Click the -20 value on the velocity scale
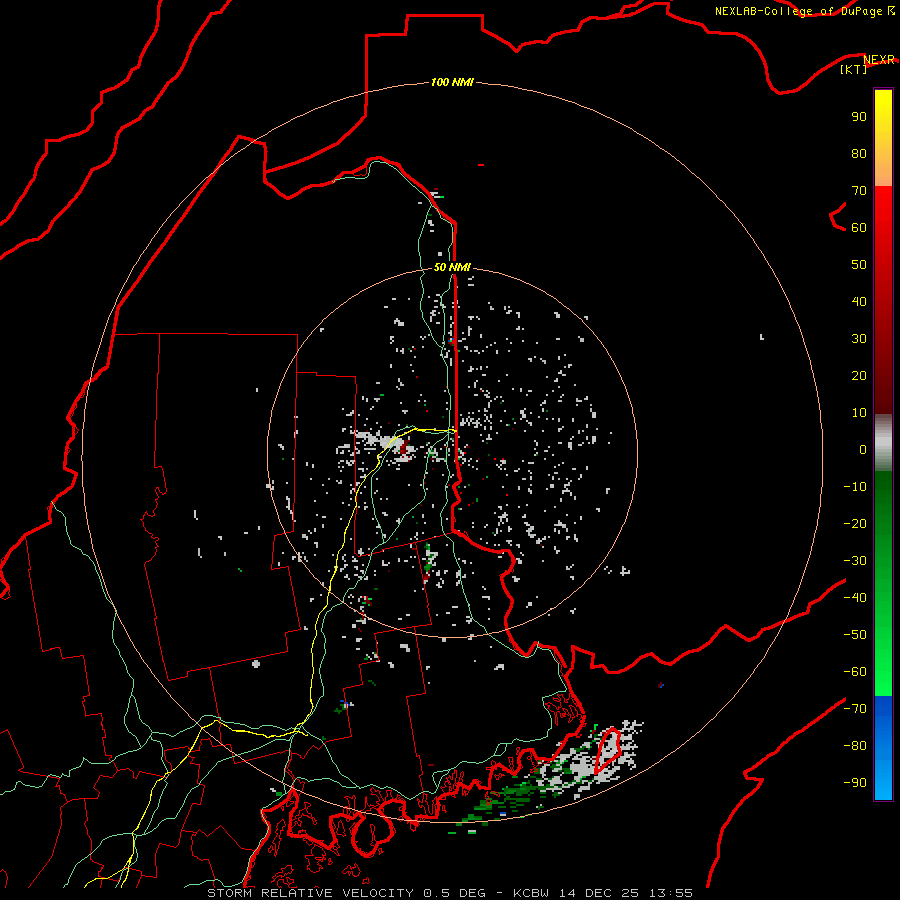900x900 pixels. pyautogui.click(x=855, y=523)
